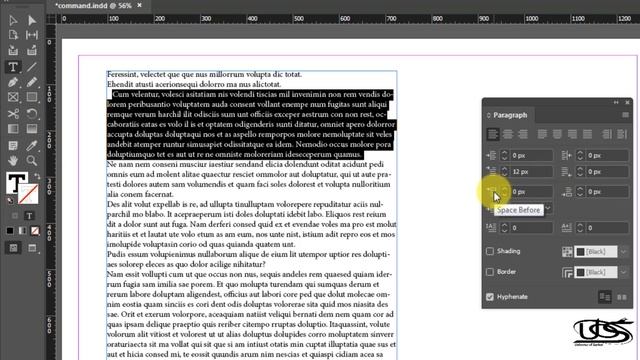Viewport: 640px width, 360px height.
Task: Activate the Type tool
Action: click(13, 67)
